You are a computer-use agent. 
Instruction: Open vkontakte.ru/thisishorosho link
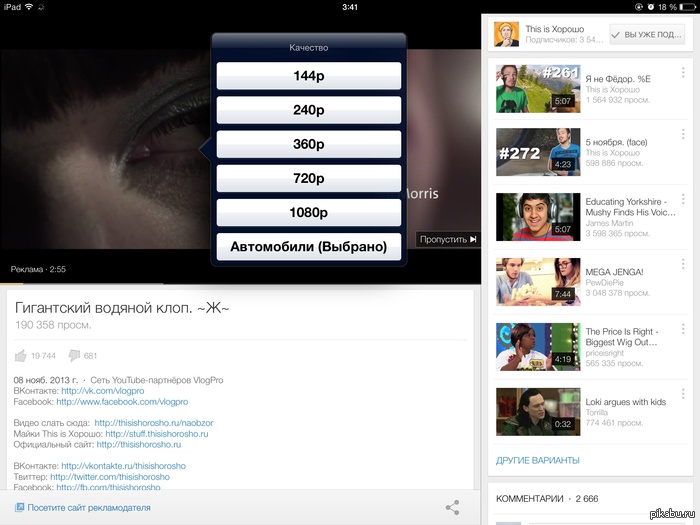tap(123, 466)
